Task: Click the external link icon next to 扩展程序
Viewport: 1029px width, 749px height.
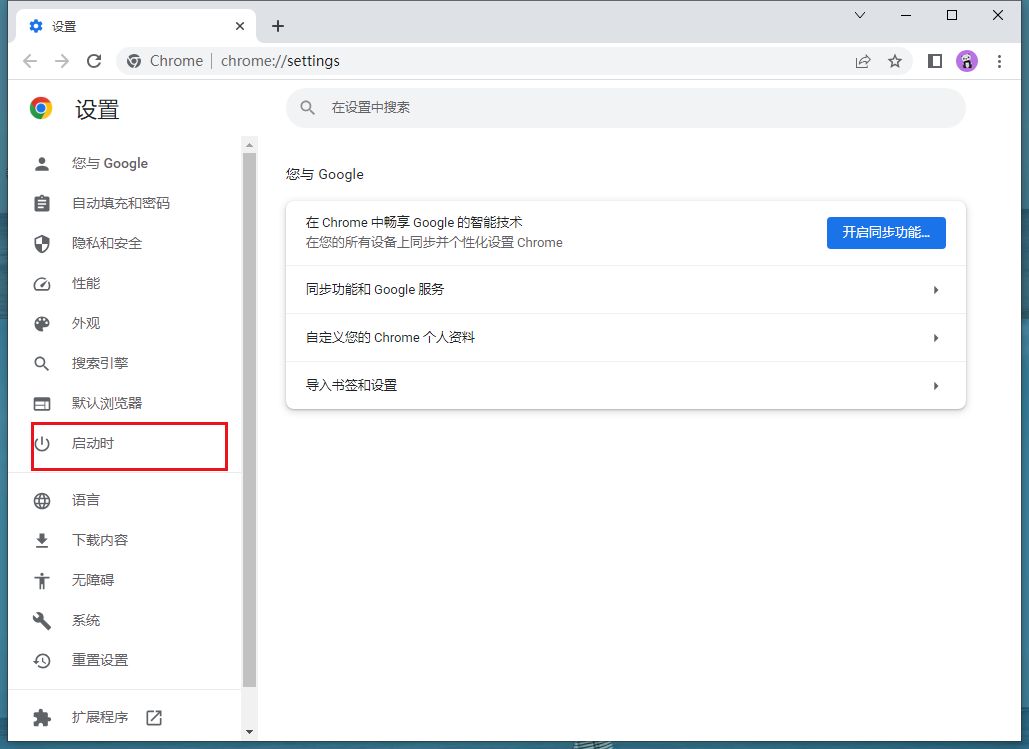Action: [154, 717]
